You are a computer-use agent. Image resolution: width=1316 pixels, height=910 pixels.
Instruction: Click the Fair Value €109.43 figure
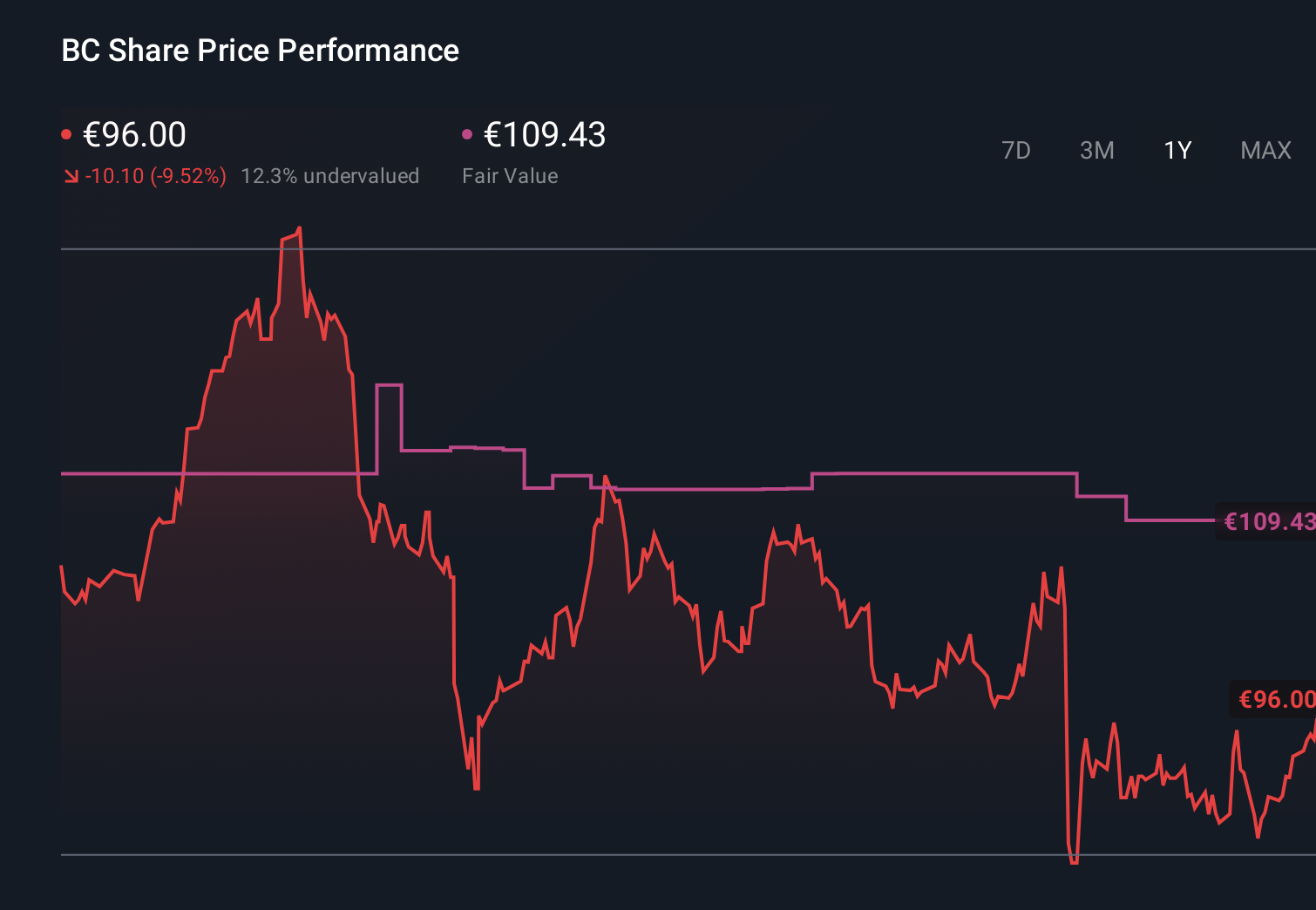point(545,134)
